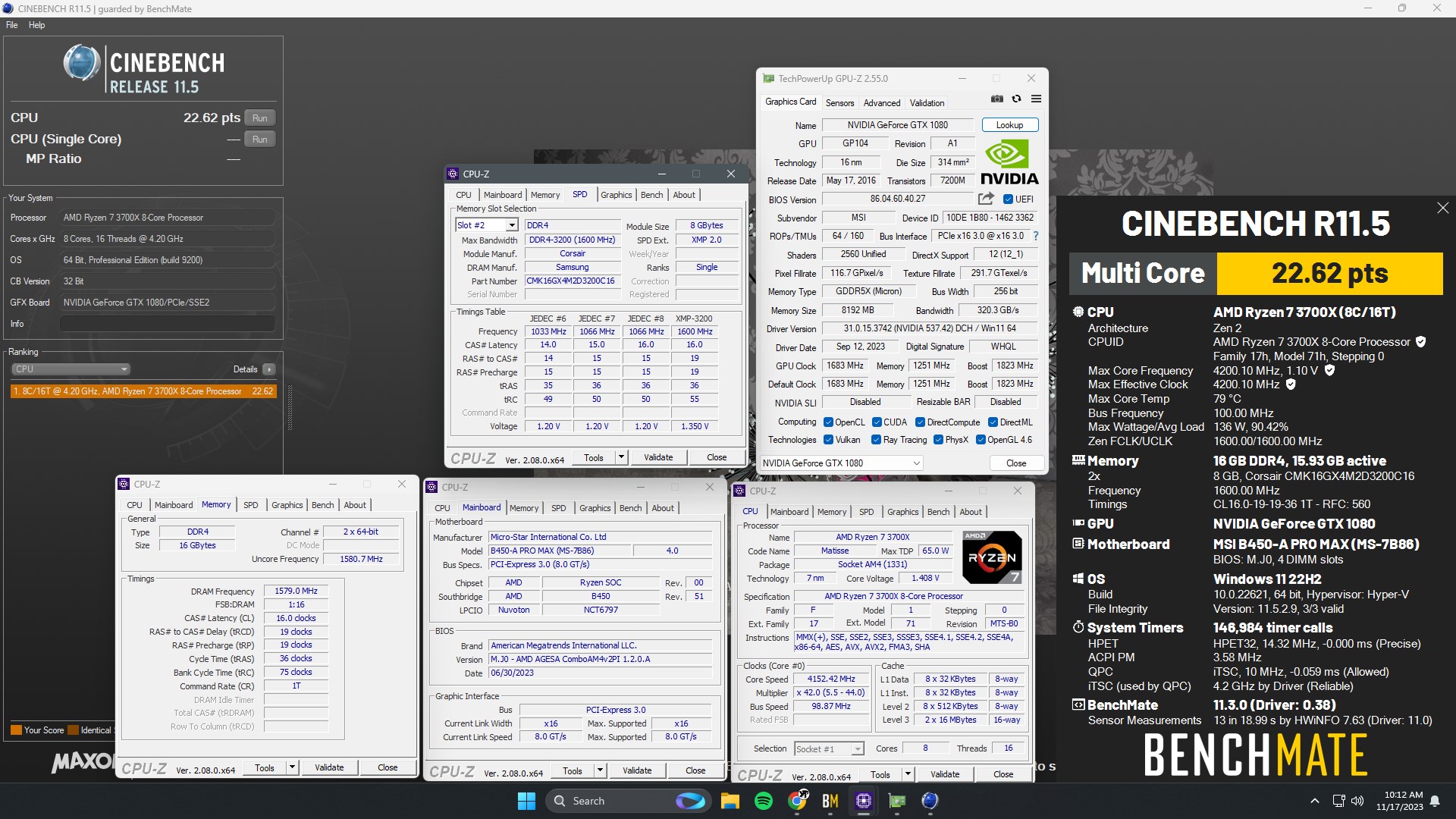Viewport: 1456px width, 819px height.
Task: Click the NVIDIA logo in GPU-Z
Action: coord(1009,162)
